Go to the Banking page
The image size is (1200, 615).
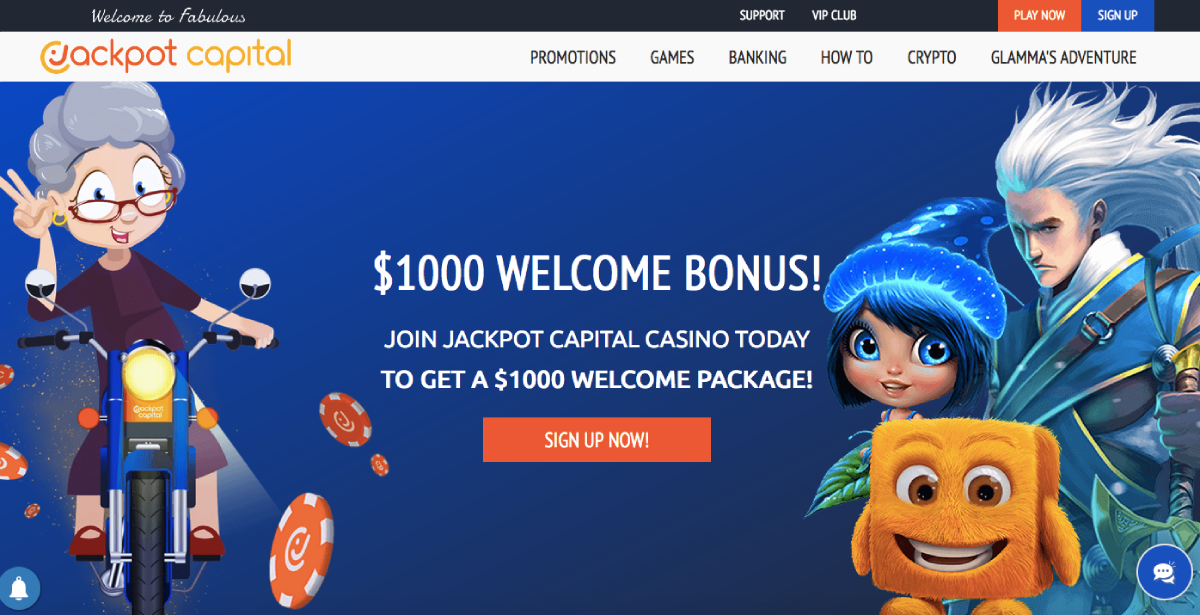coord(757,57)
